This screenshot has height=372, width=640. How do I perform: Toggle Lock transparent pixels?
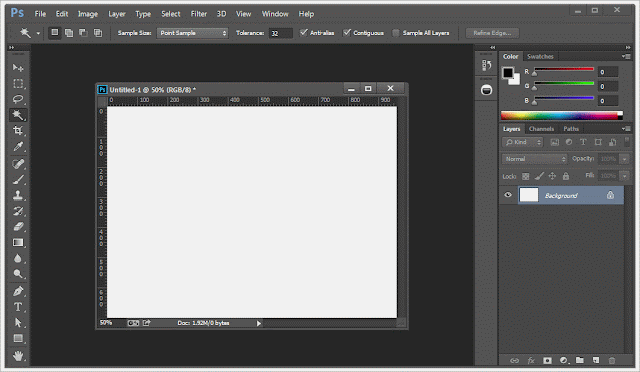(526, 176)
